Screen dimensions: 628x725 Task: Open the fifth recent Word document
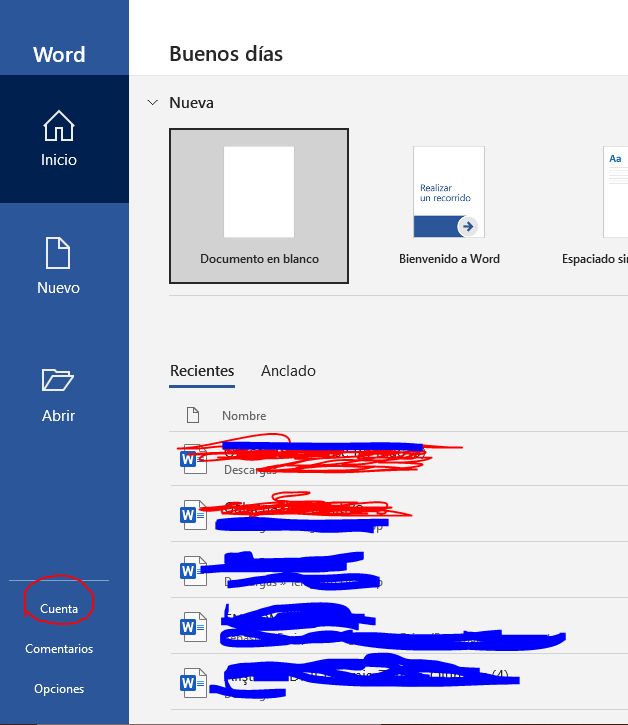[x=399, y=682]
